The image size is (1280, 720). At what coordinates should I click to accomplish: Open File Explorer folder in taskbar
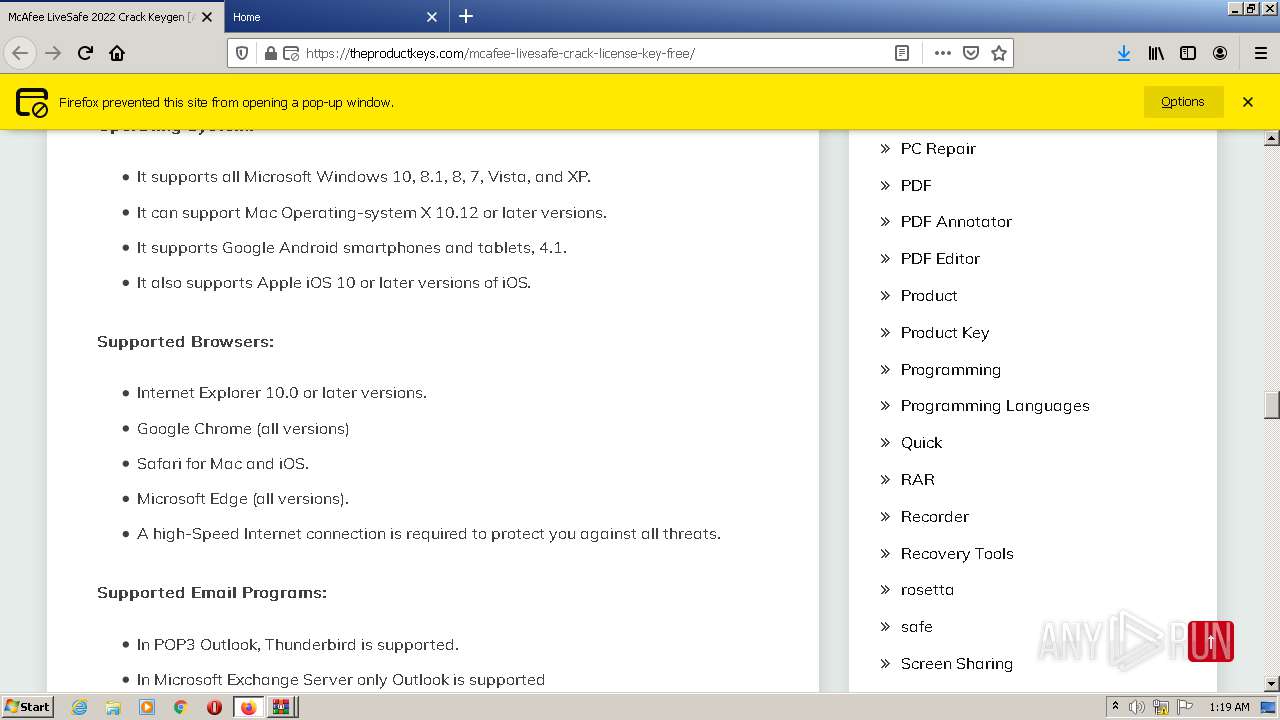pos(113,707)
